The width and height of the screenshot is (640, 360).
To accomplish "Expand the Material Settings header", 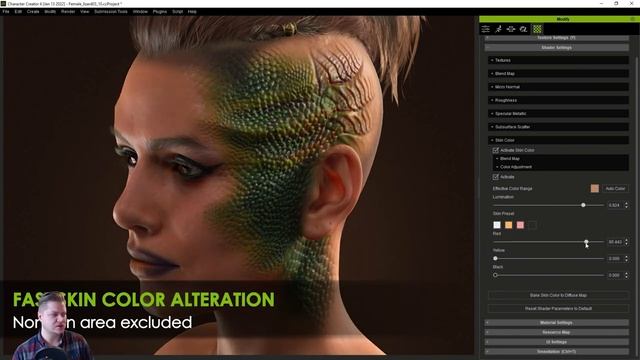I will tap(556, 322).
